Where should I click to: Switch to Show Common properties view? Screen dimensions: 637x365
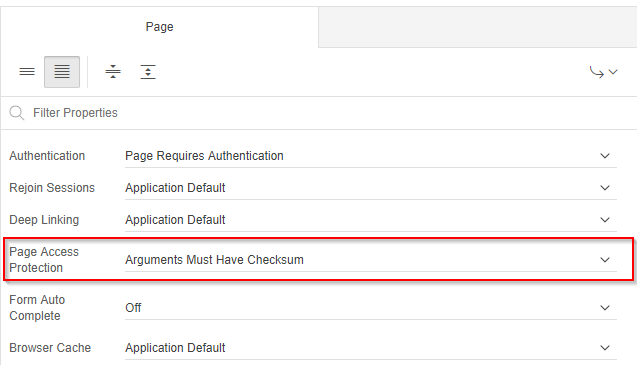27,72
